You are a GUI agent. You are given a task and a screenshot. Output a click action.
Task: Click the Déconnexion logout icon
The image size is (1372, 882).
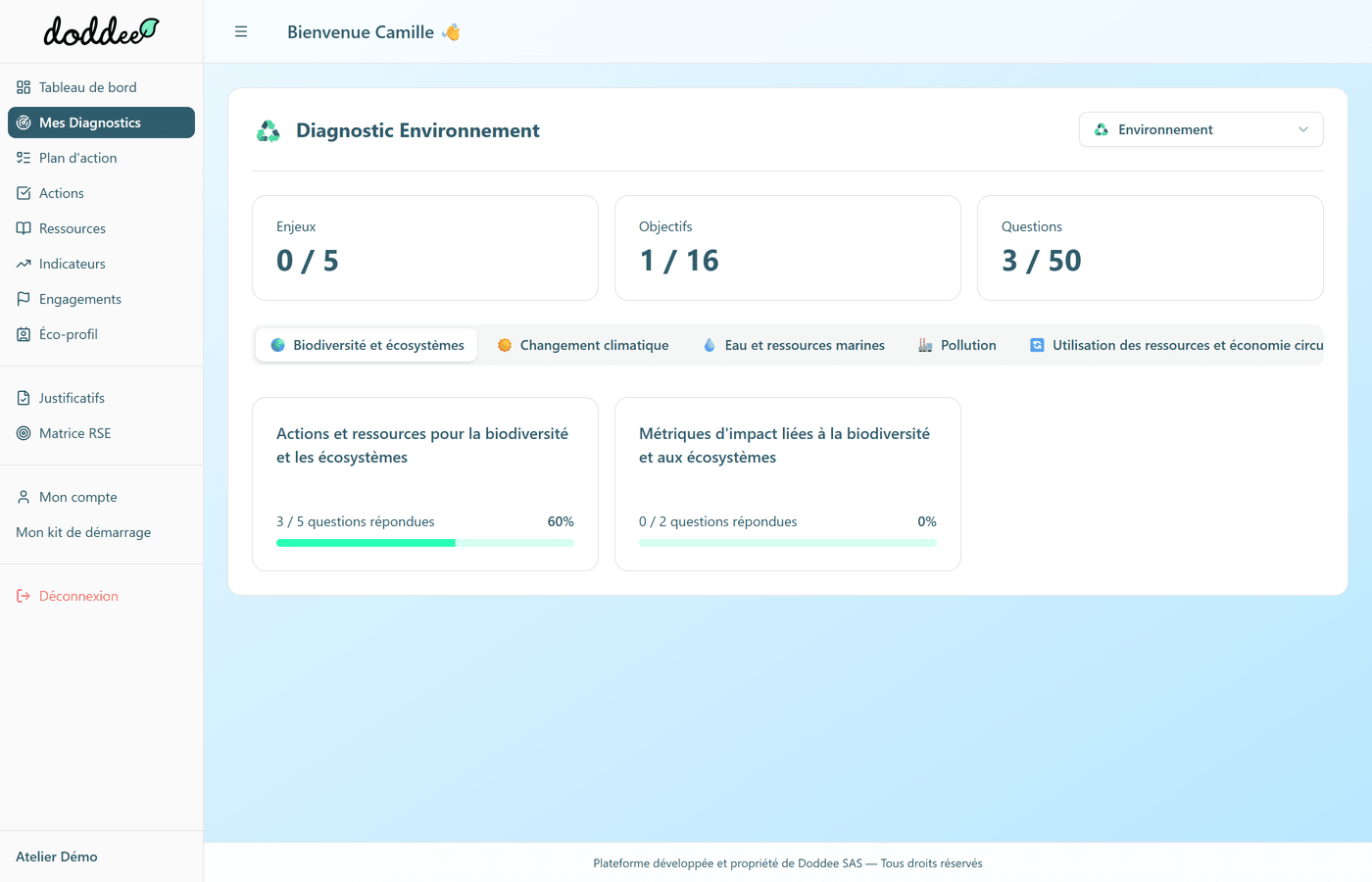click(24, 596)
